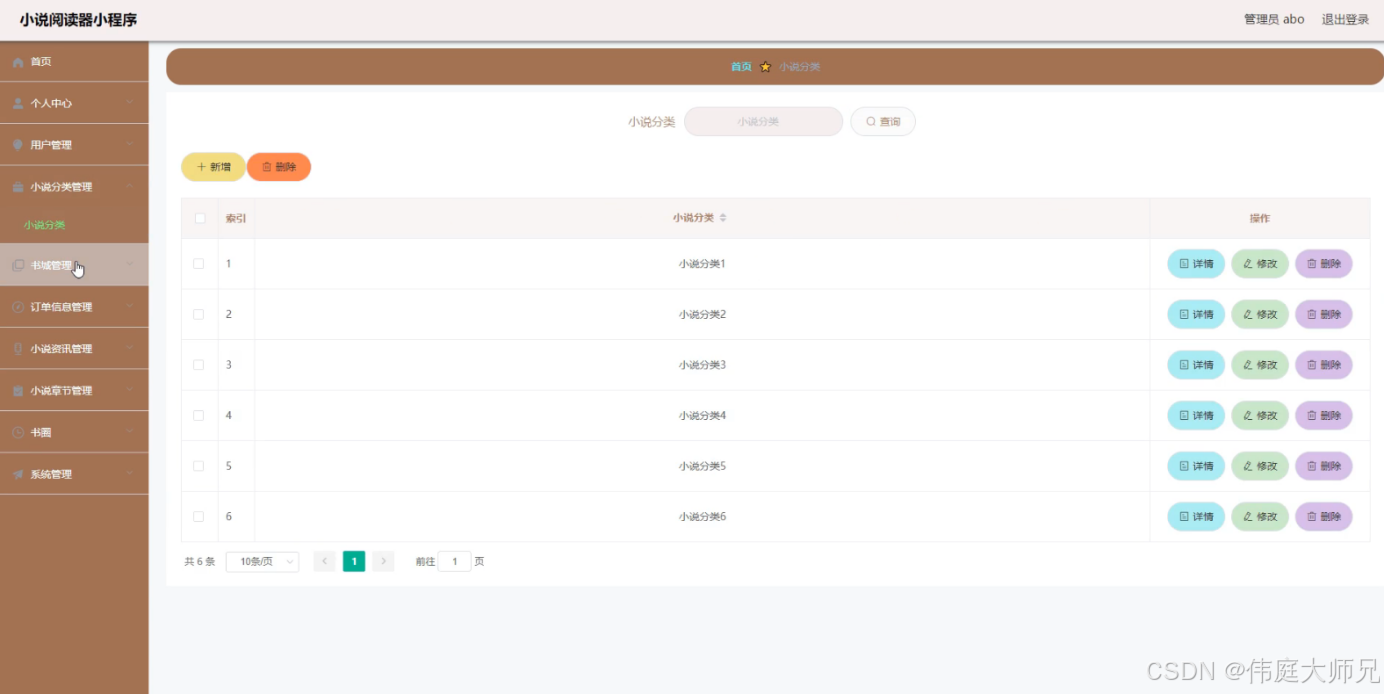Click trash icon for 小说分类1 row
This screenshot has height=694, width=1384.
tap(1312, 264)
